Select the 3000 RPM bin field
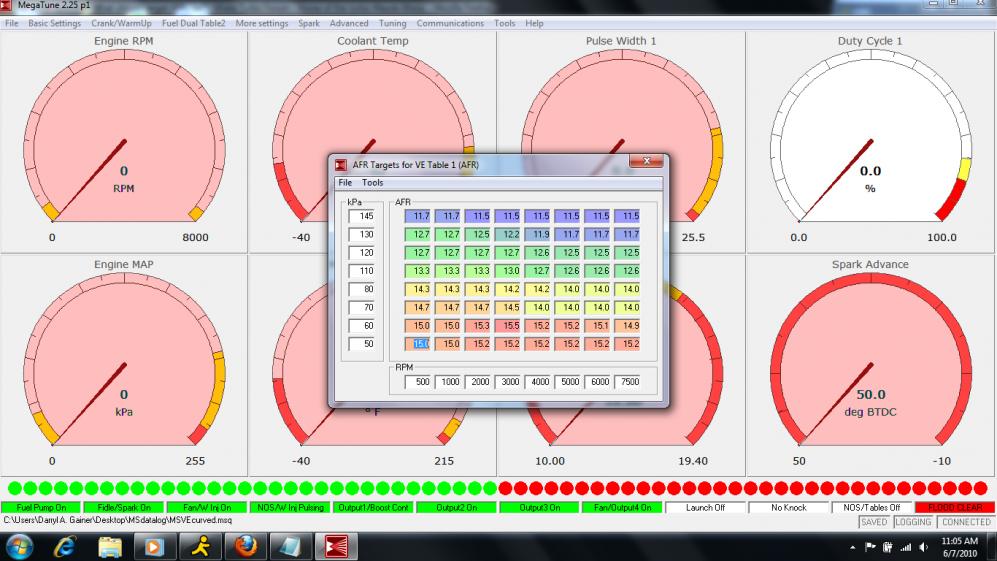Viewport: 997px width, 561px height. pos(507,382)
